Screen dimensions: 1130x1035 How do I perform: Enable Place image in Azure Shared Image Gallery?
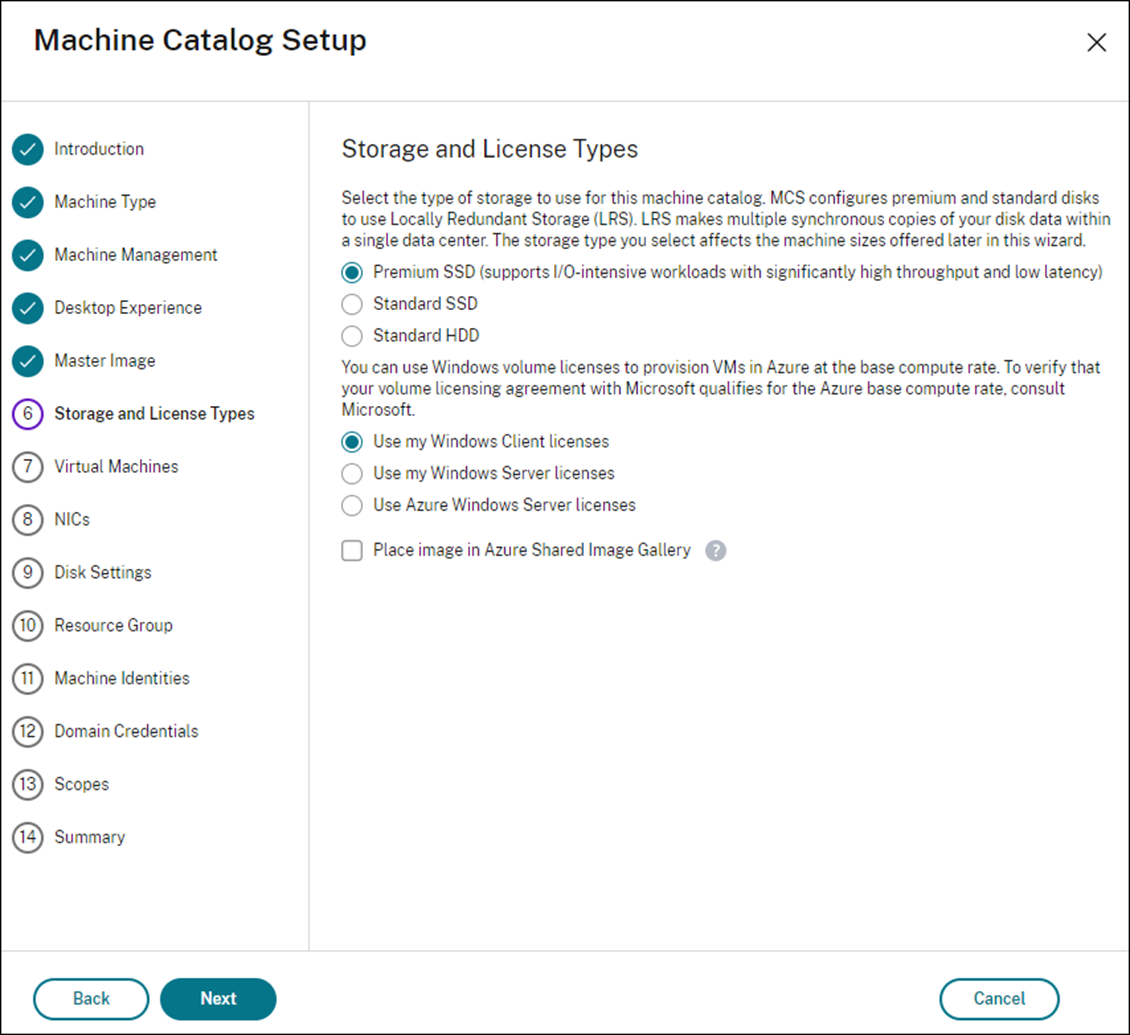(x=351, y=550)
